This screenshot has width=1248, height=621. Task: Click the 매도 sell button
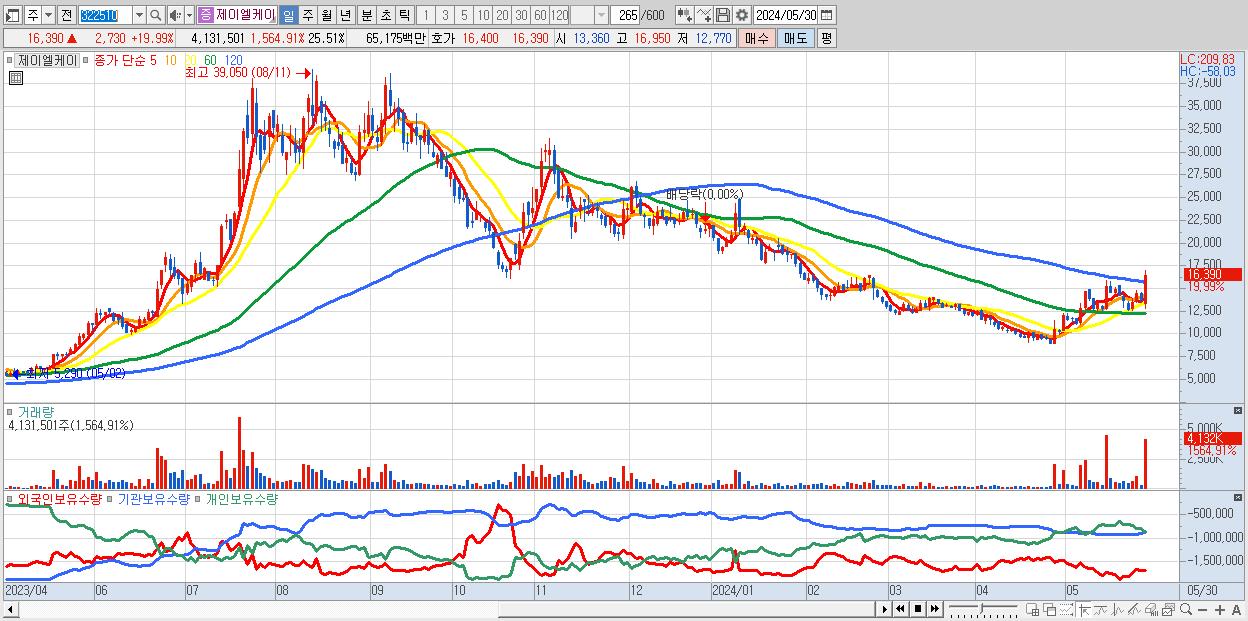(795, 38)
